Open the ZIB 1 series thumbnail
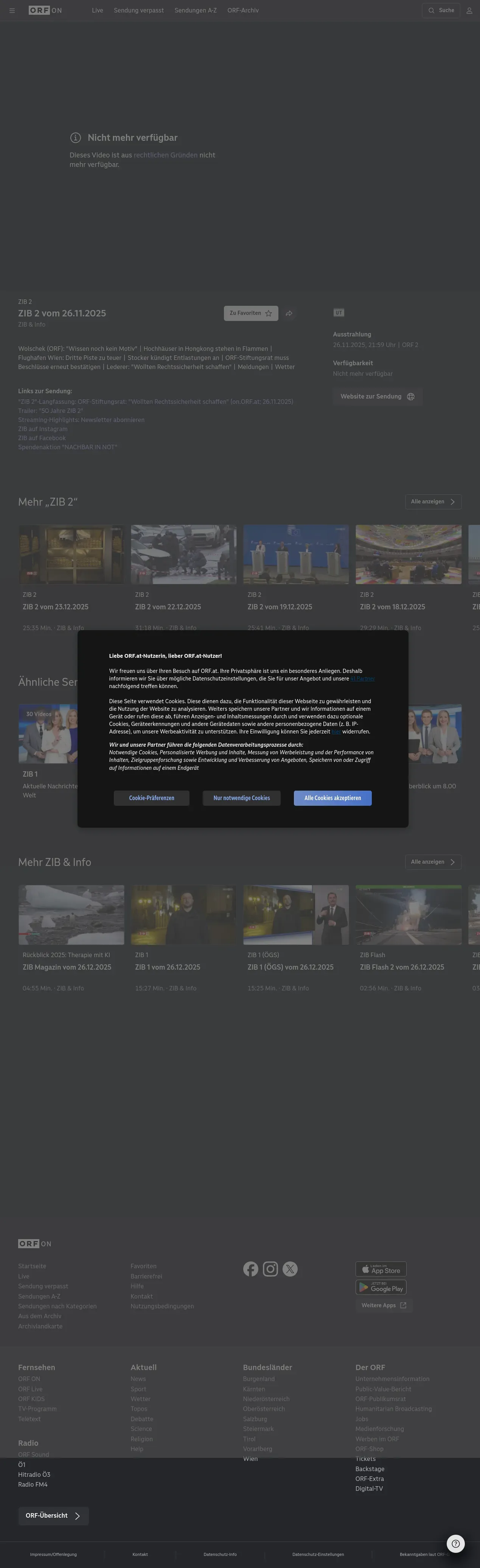 pyautogui.click(x=48, y=733)
